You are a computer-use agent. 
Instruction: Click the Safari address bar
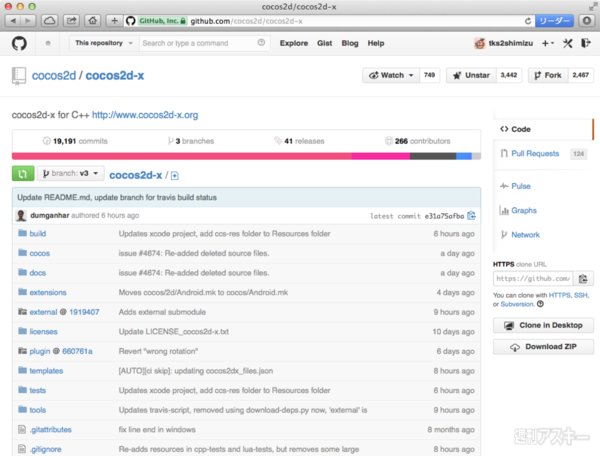[x=329, y=21]
